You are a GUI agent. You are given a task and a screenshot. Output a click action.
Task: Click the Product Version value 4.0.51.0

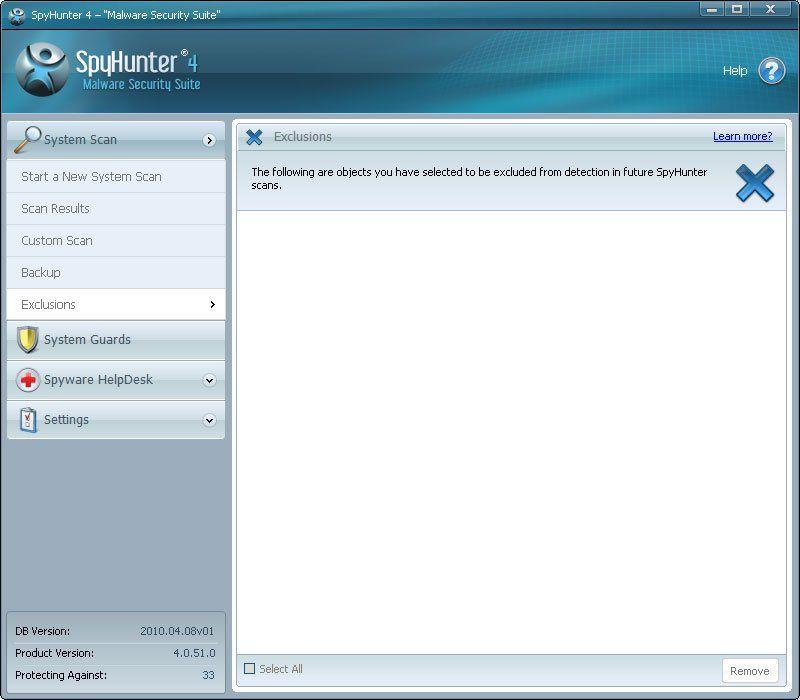pyautogui.click(x=194, y=653)
